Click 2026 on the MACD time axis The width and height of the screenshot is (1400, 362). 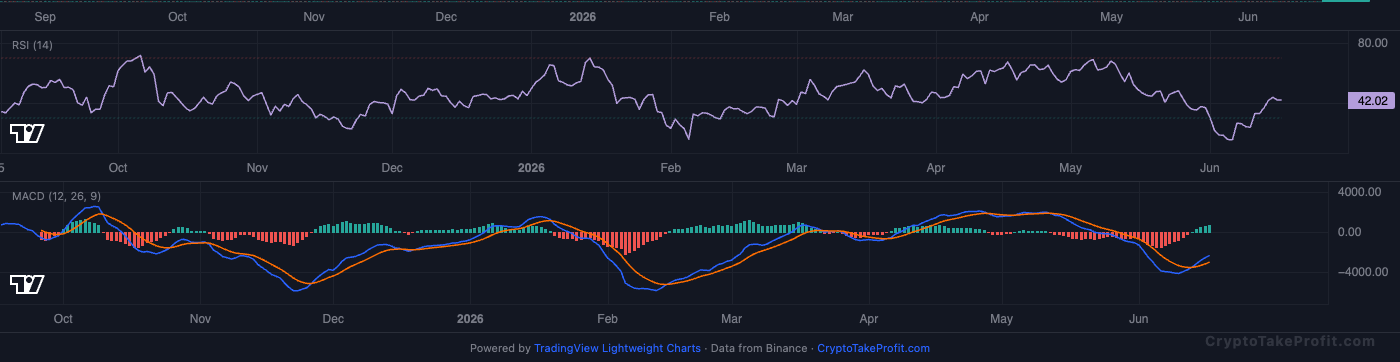coord(470,319)
